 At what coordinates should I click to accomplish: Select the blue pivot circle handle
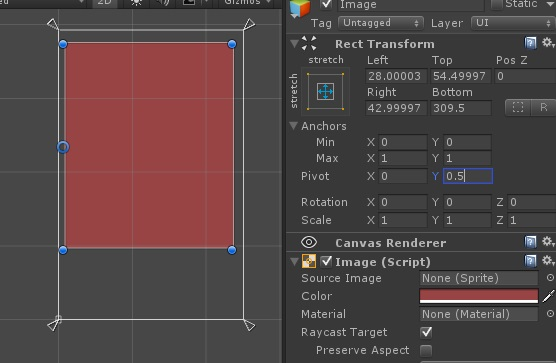click(63, 147)
